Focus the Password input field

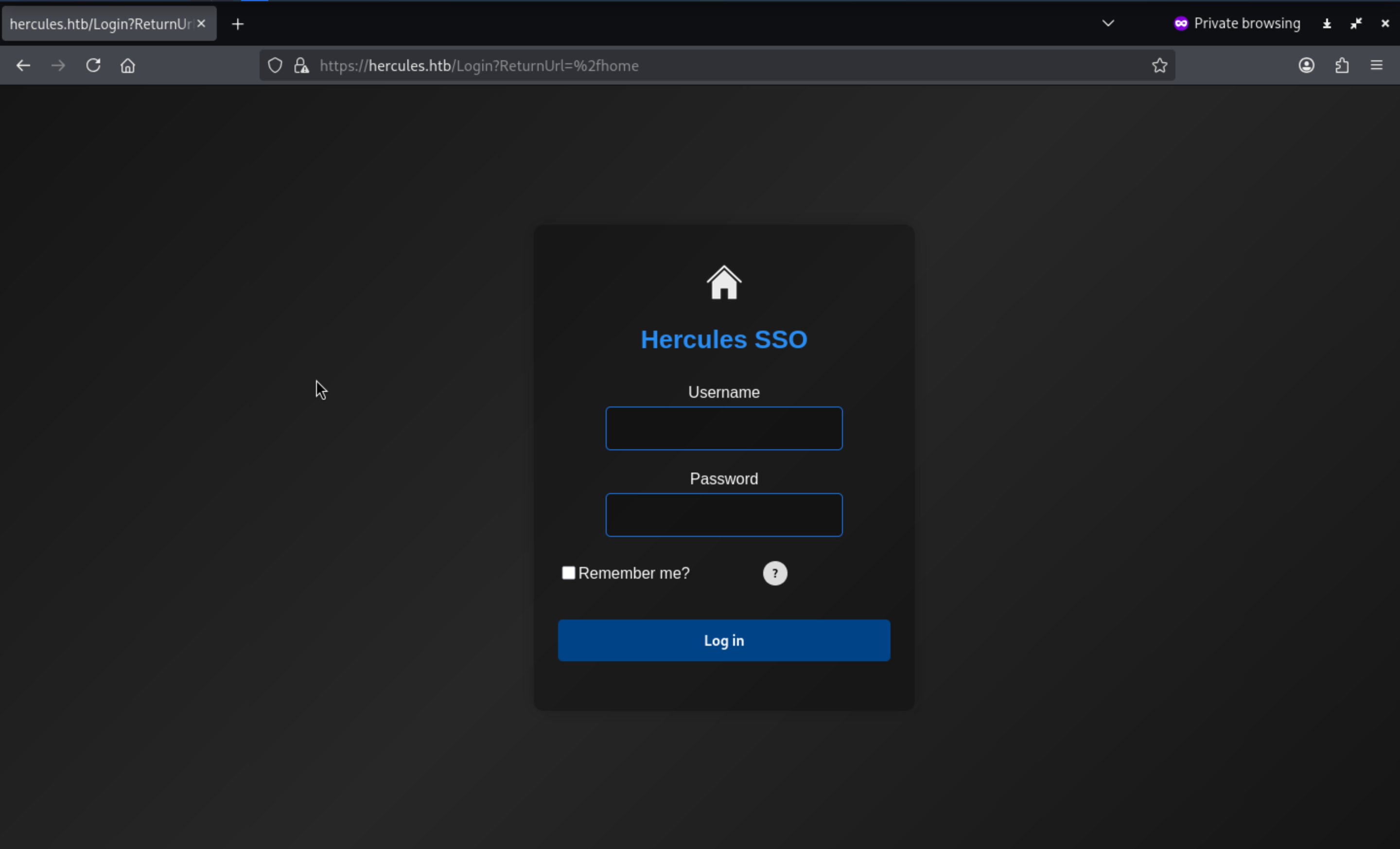(x=723, y=515)
